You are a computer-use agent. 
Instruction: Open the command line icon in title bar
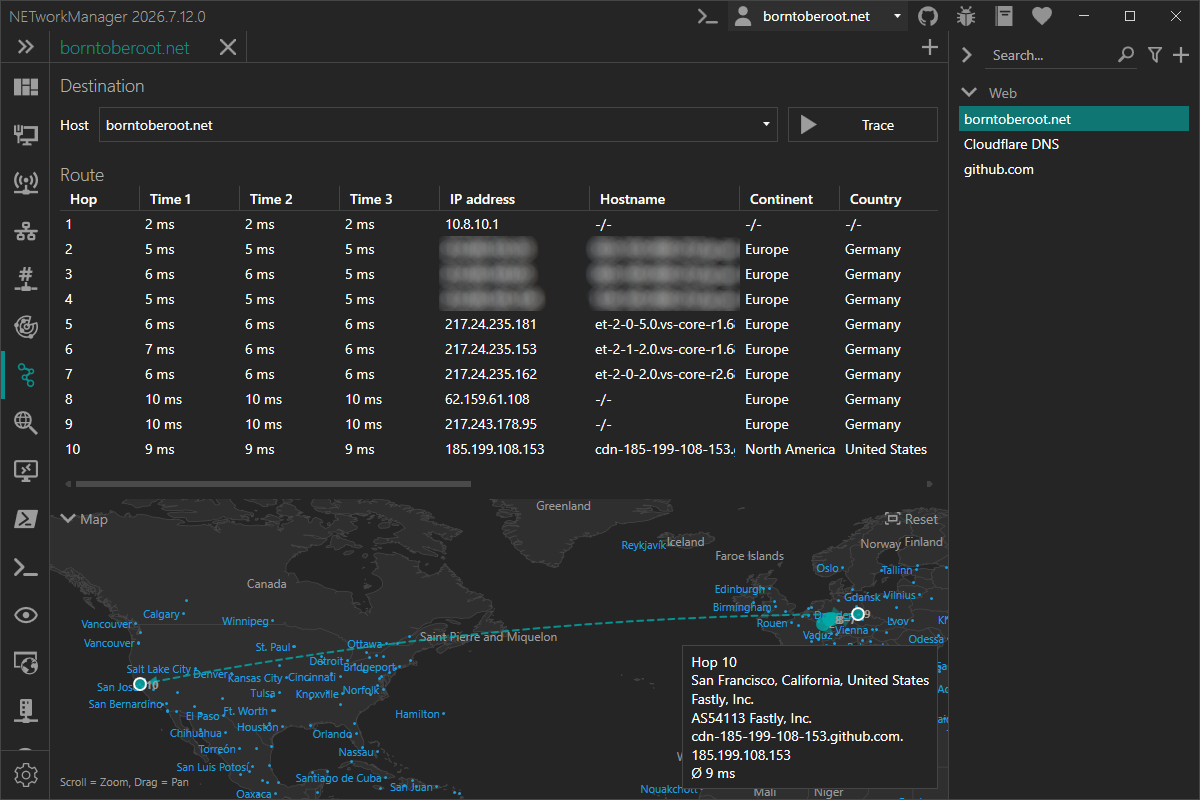708,16
